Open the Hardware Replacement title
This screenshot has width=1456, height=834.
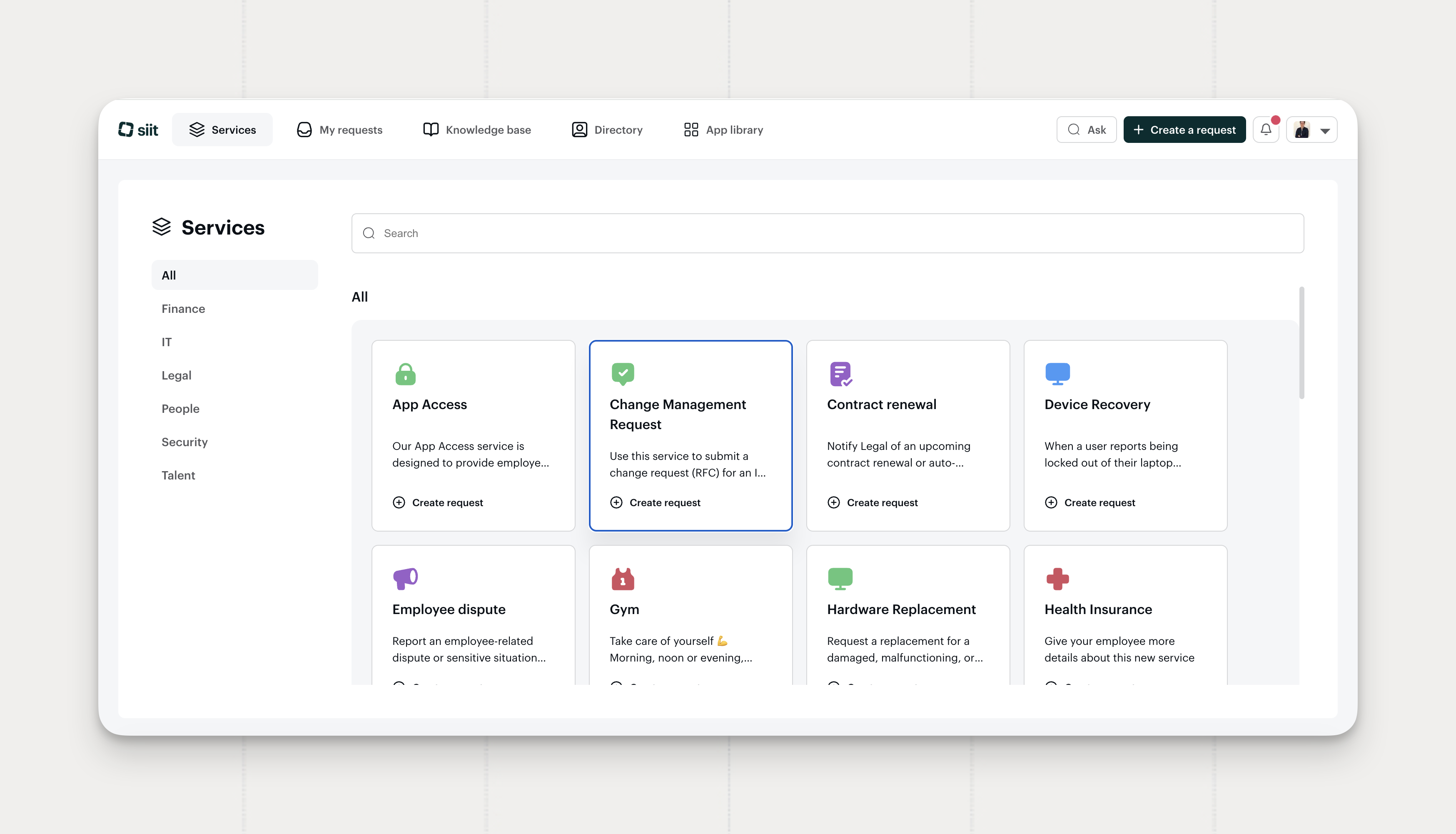point(901,609)
